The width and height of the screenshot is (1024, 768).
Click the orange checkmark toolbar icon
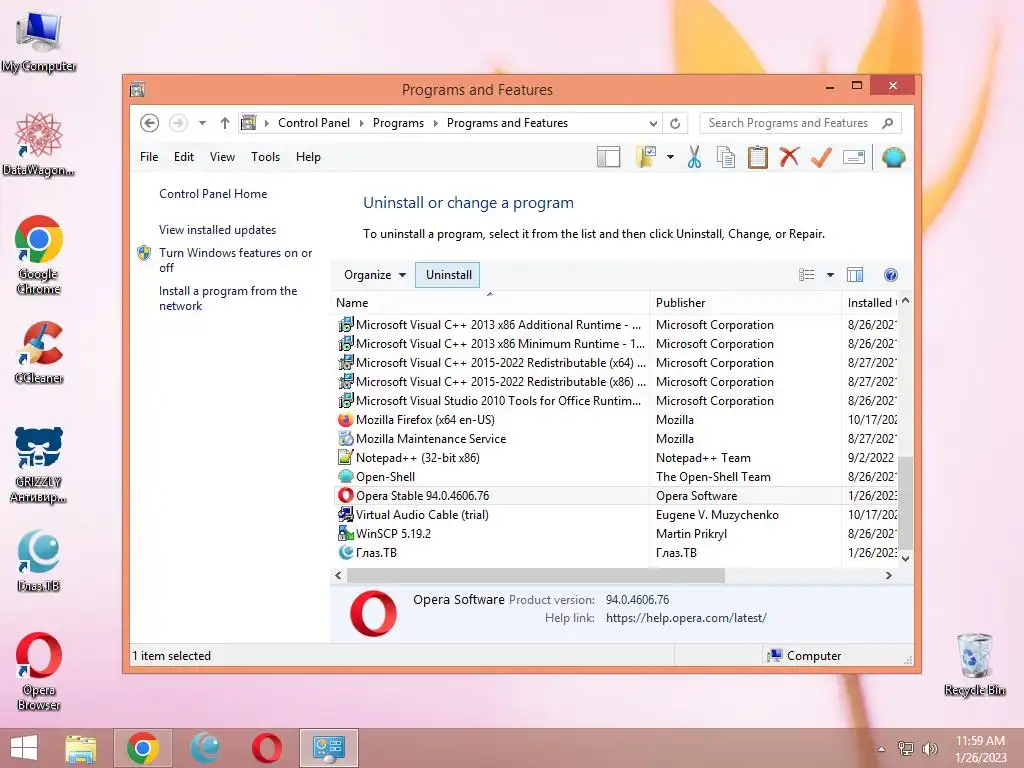[x=821, y=157]
